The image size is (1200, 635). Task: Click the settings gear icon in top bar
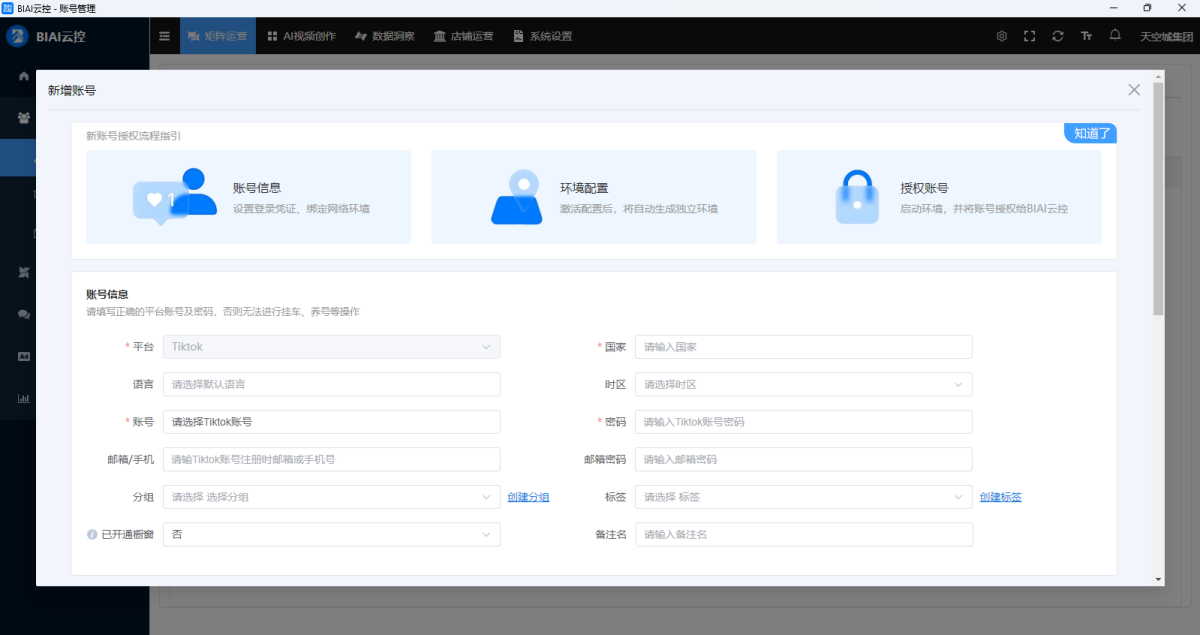[1002, 36]
